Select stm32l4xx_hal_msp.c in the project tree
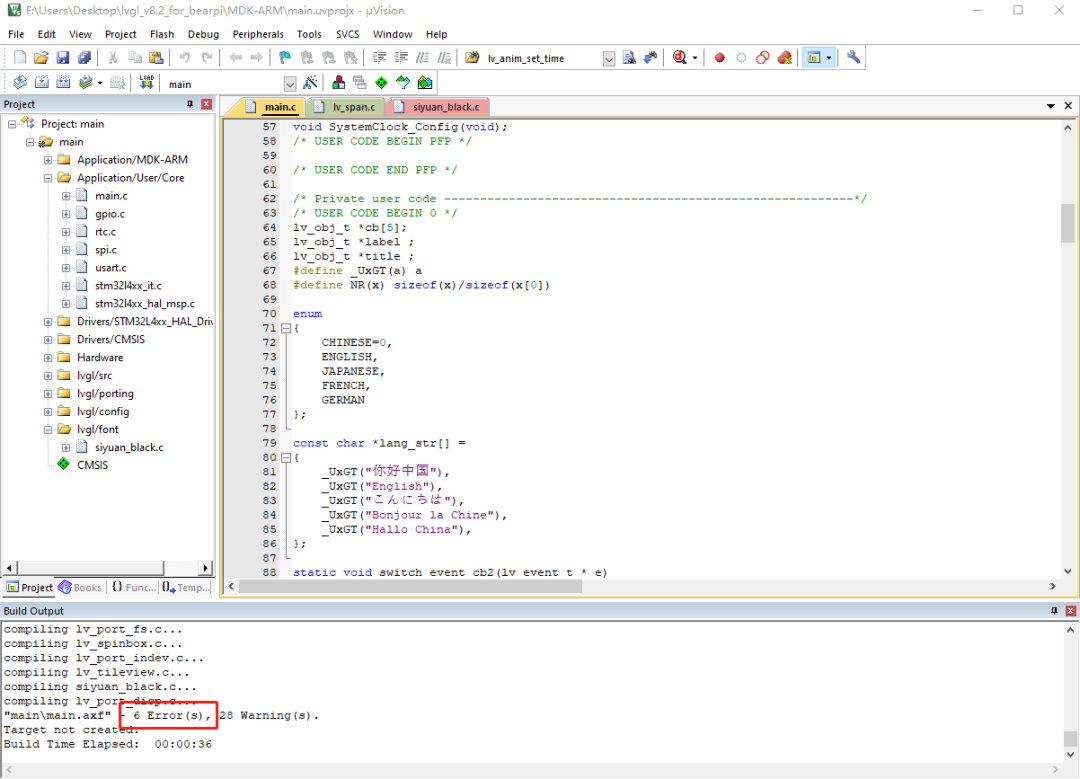Image resolution: width=1080 pixels, height=779 pixels. 145,304
